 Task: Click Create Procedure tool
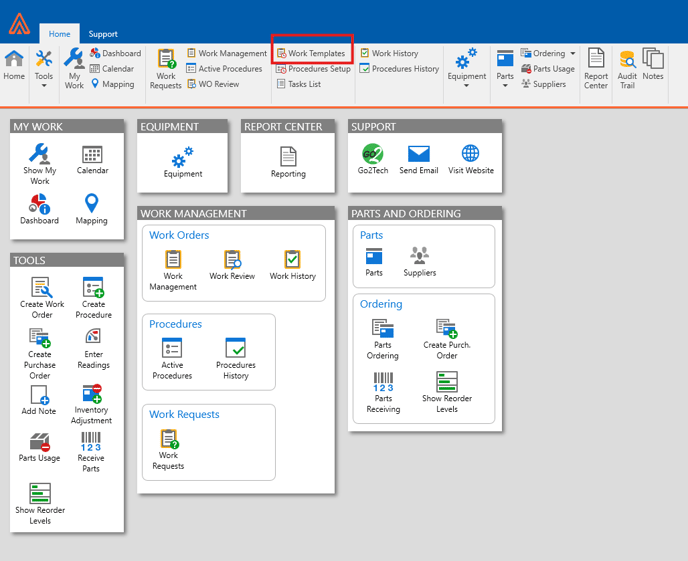point(93,298)
